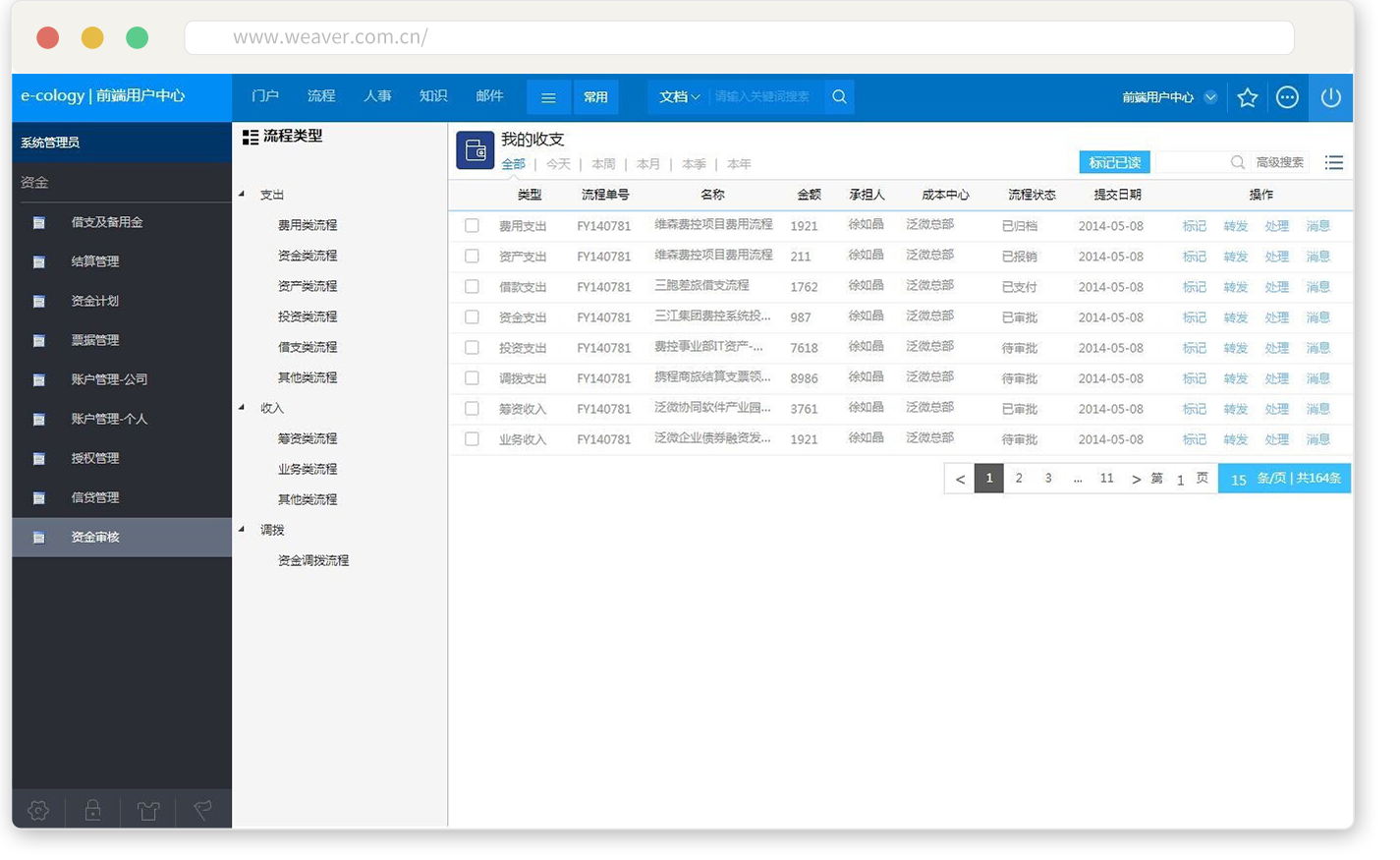The image size is (1400, 860).
Task: Click the icon beside 账户管理-公司
Action: pos(39,379)
